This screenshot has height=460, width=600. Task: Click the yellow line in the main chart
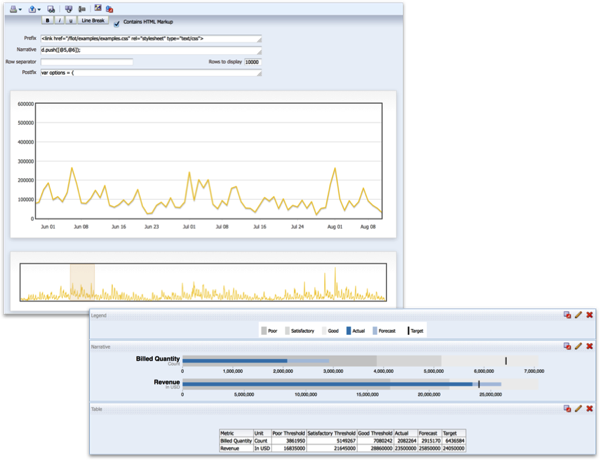[x=209, y=193]
